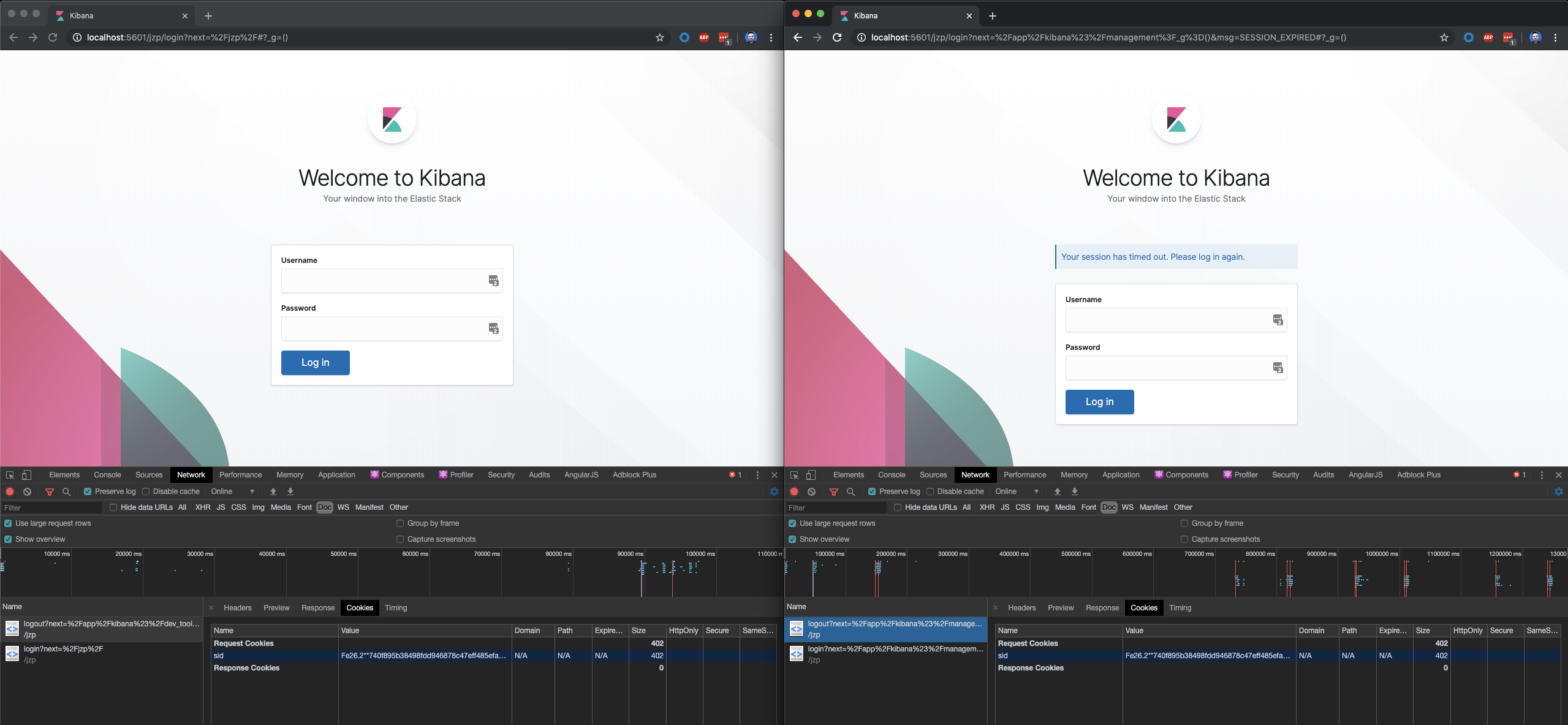
Task: Toggle the device emulation toolbar
Action: [26, 475]
